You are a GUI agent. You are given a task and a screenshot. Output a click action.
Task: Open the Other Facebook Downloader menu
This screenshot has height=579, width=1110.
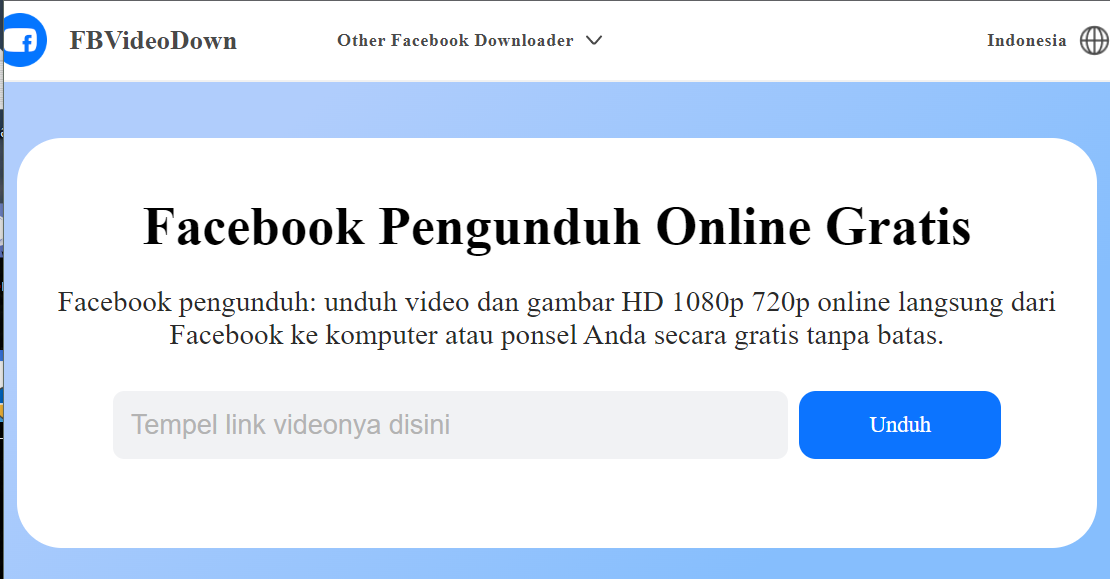point(455,41)
